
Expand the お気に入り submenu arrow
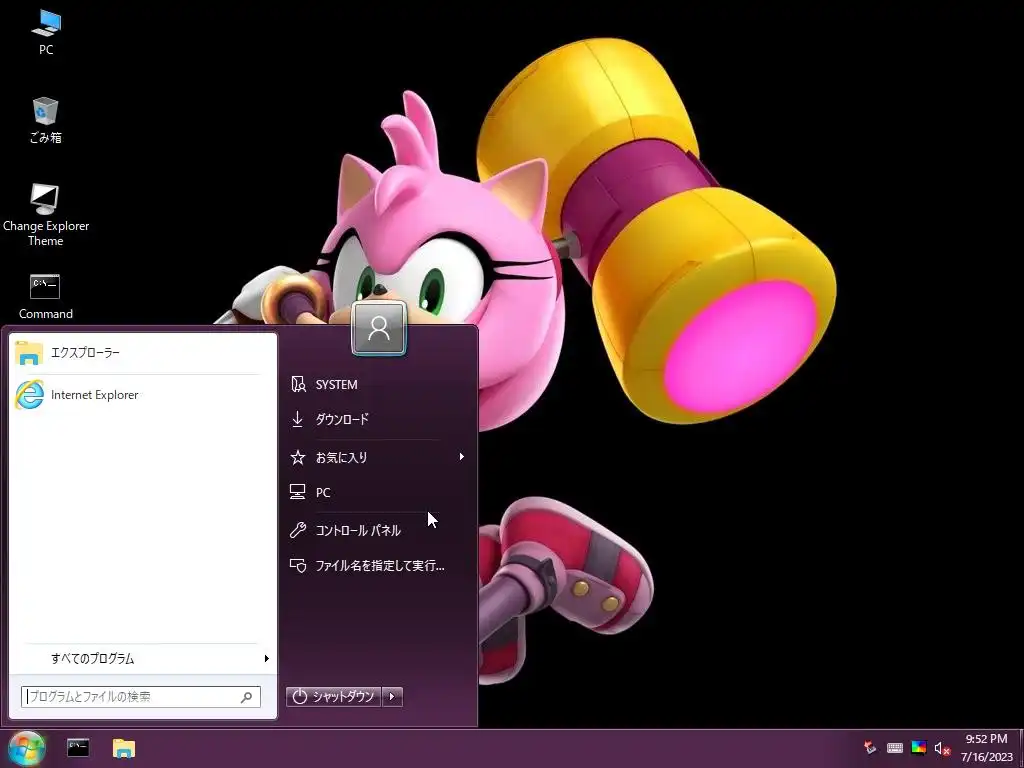[462, 456]
